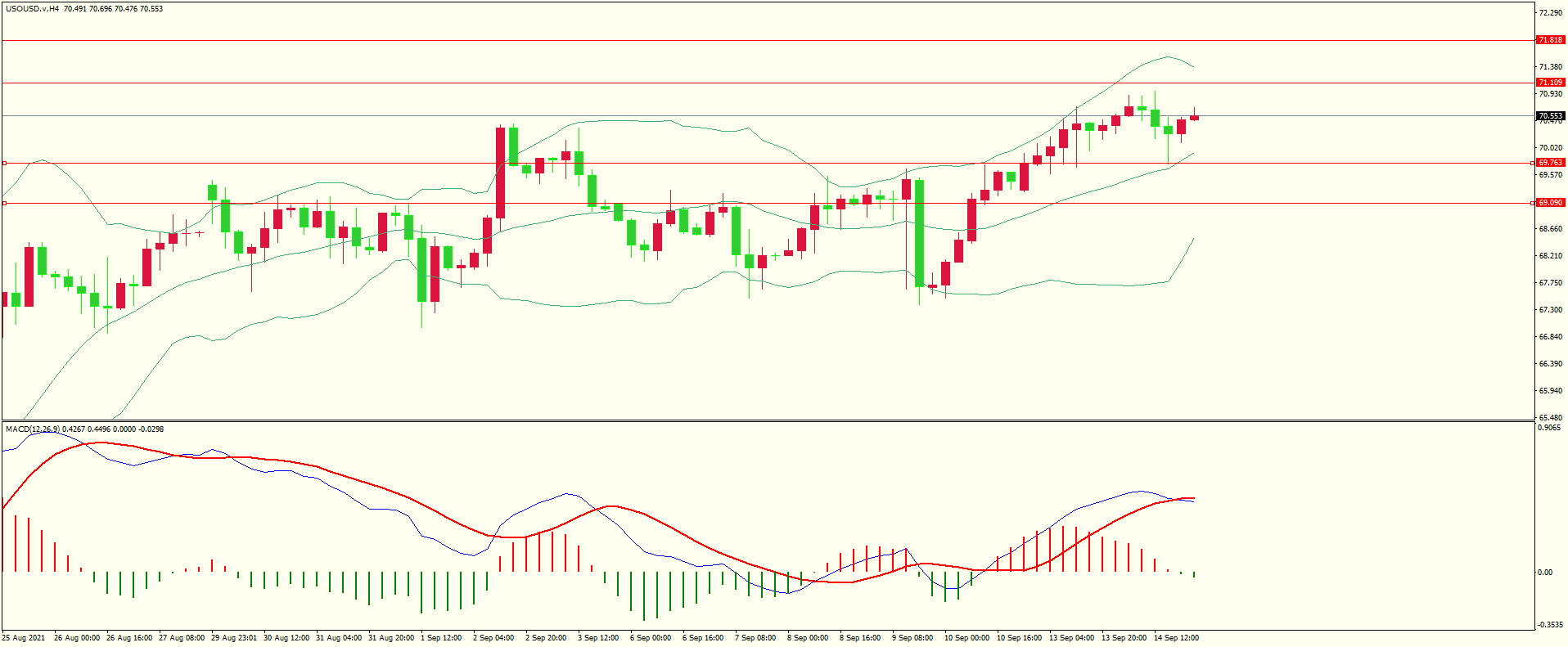Click the 8 Sep 00:00 time label
Screen dimensions: 1568x647
808,638
